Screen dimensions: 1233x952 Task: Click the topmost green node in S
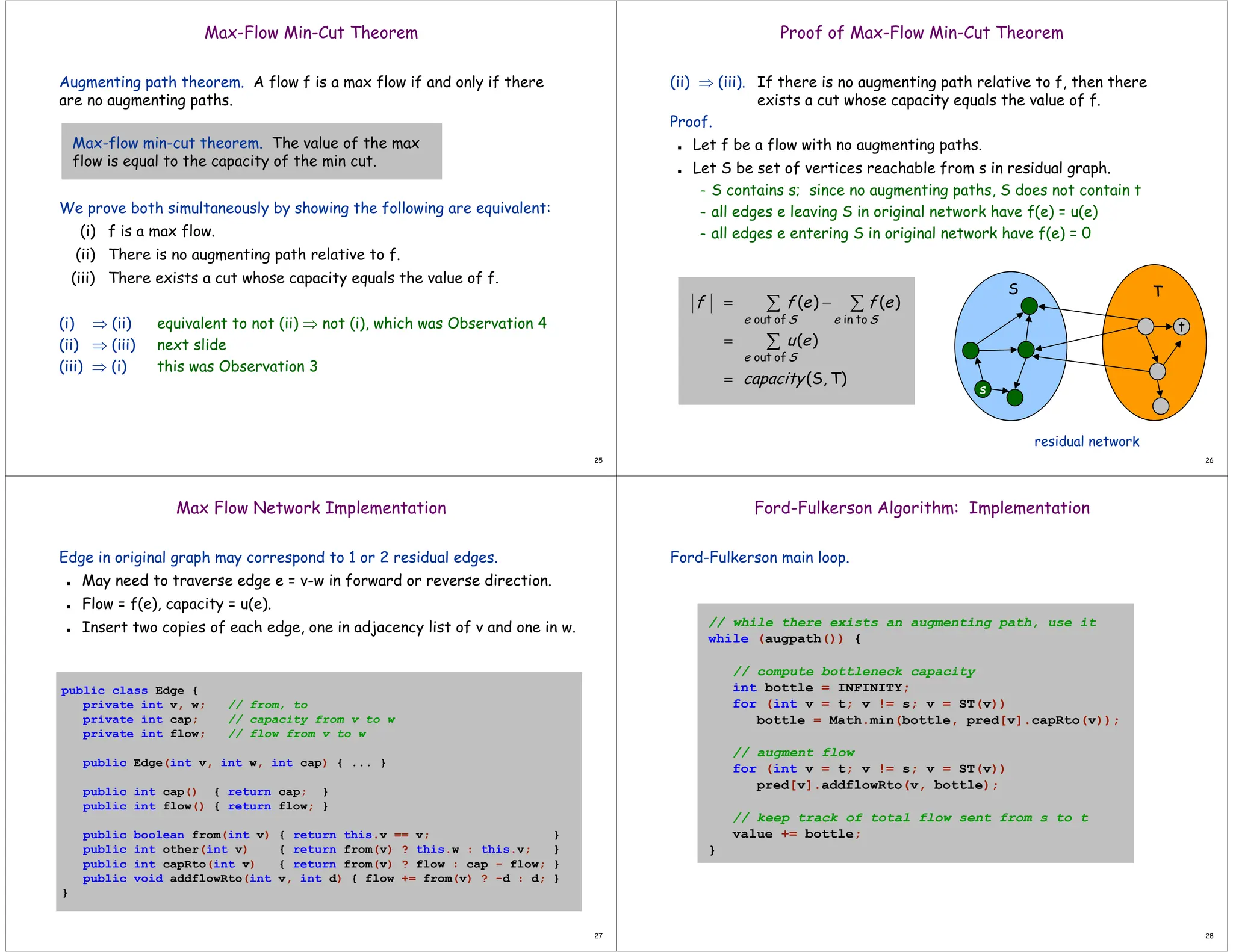tap(1030, 306)
